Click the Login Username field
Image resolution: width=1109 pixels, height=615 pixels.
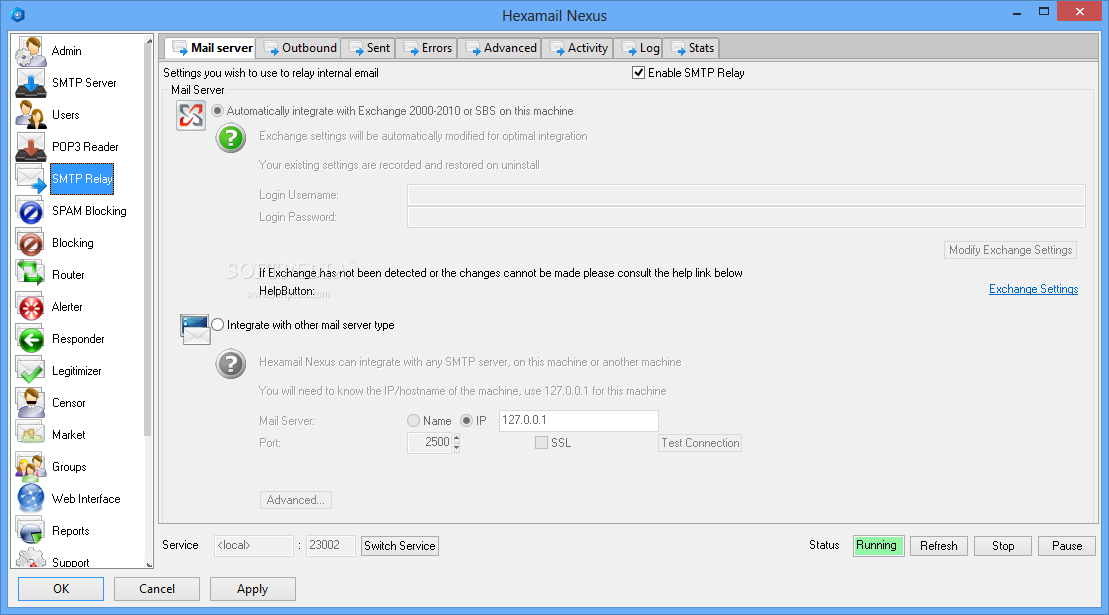pos(746,195)
